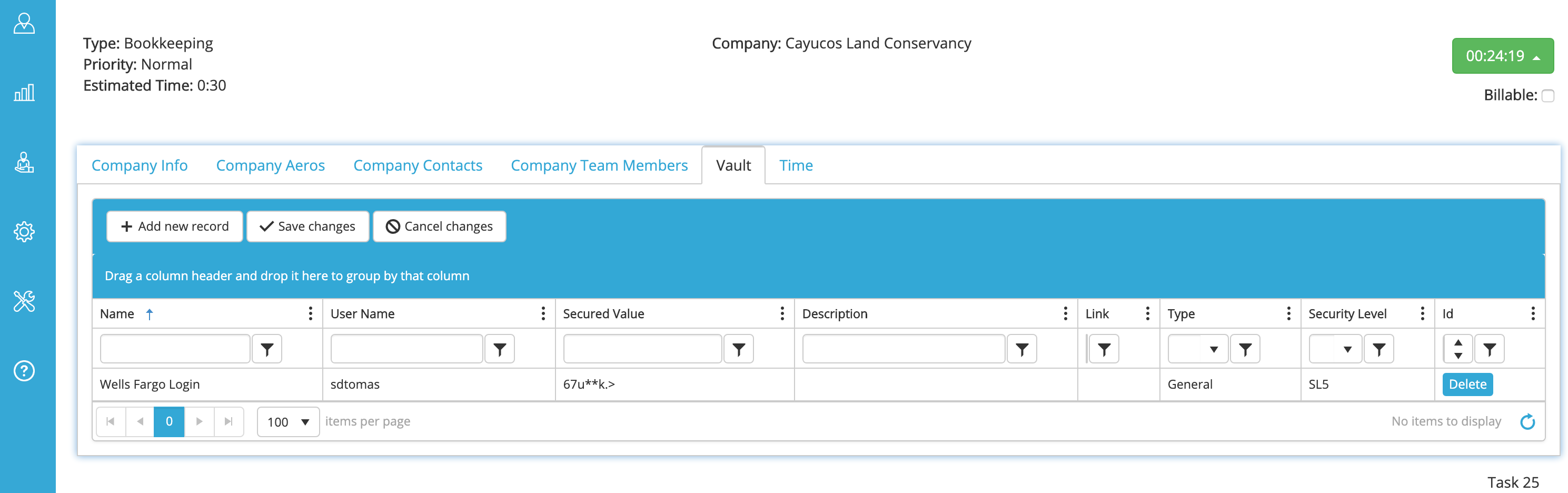Click the Secured Value filter text field

(643, 349)
